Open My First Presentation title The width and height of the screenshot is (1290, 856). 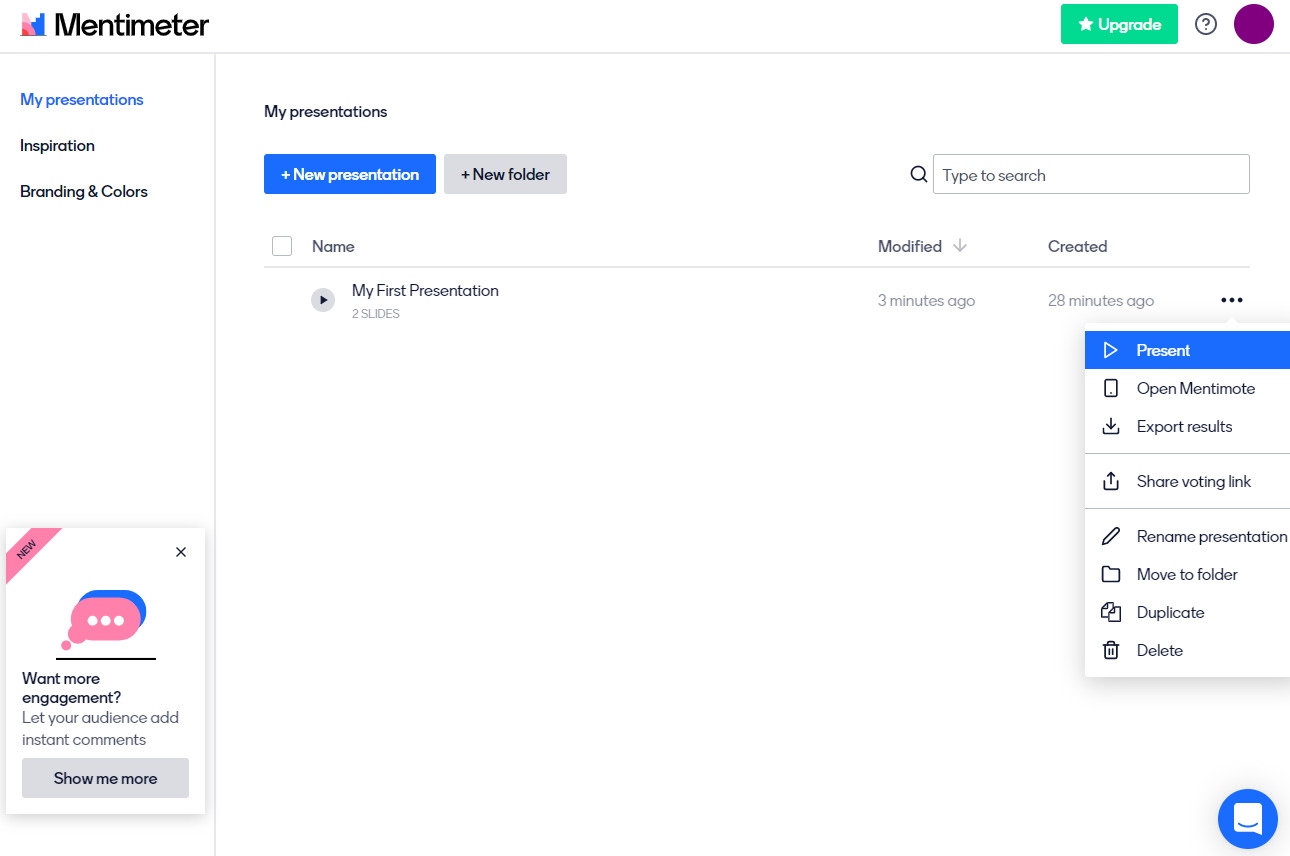[x=425, y=290]
